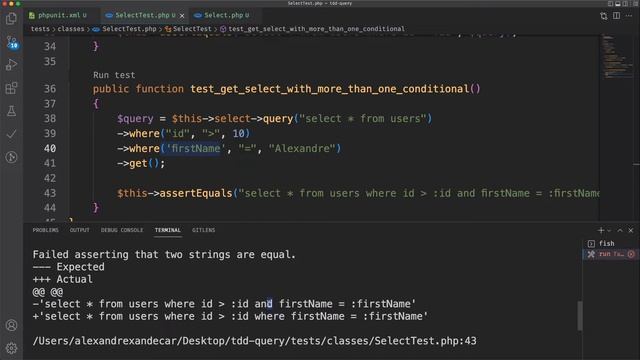The width and height of the screenshot is (640, 360).
Task: Click the expected query line starting with minus
Action: click(224, 304)
